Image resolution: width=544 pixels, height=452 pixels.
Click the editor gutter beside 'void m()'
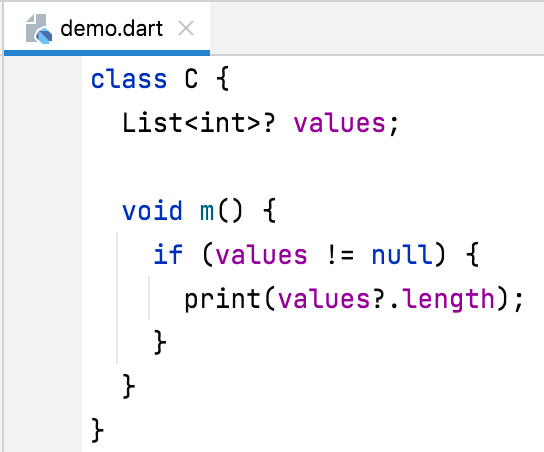43,211
